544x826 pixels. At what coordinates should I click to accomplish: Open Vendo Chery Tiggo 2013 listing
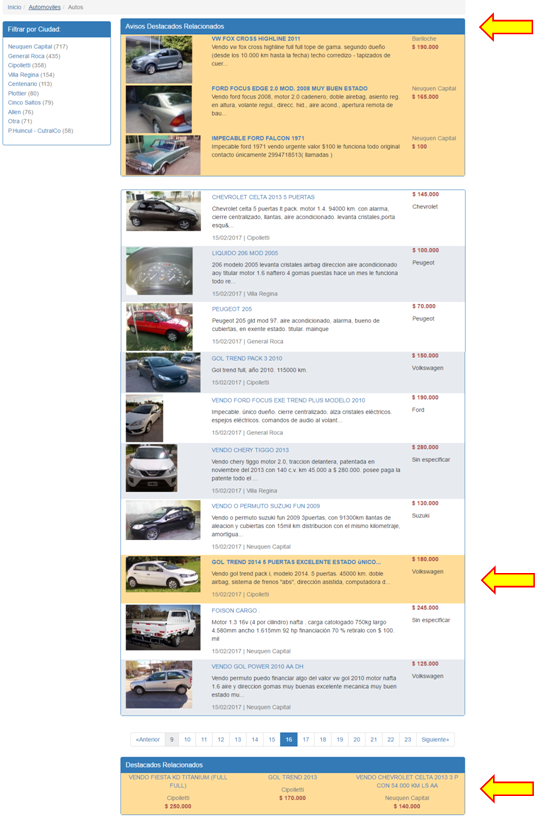pyautogui.click(x=250, y=450)
